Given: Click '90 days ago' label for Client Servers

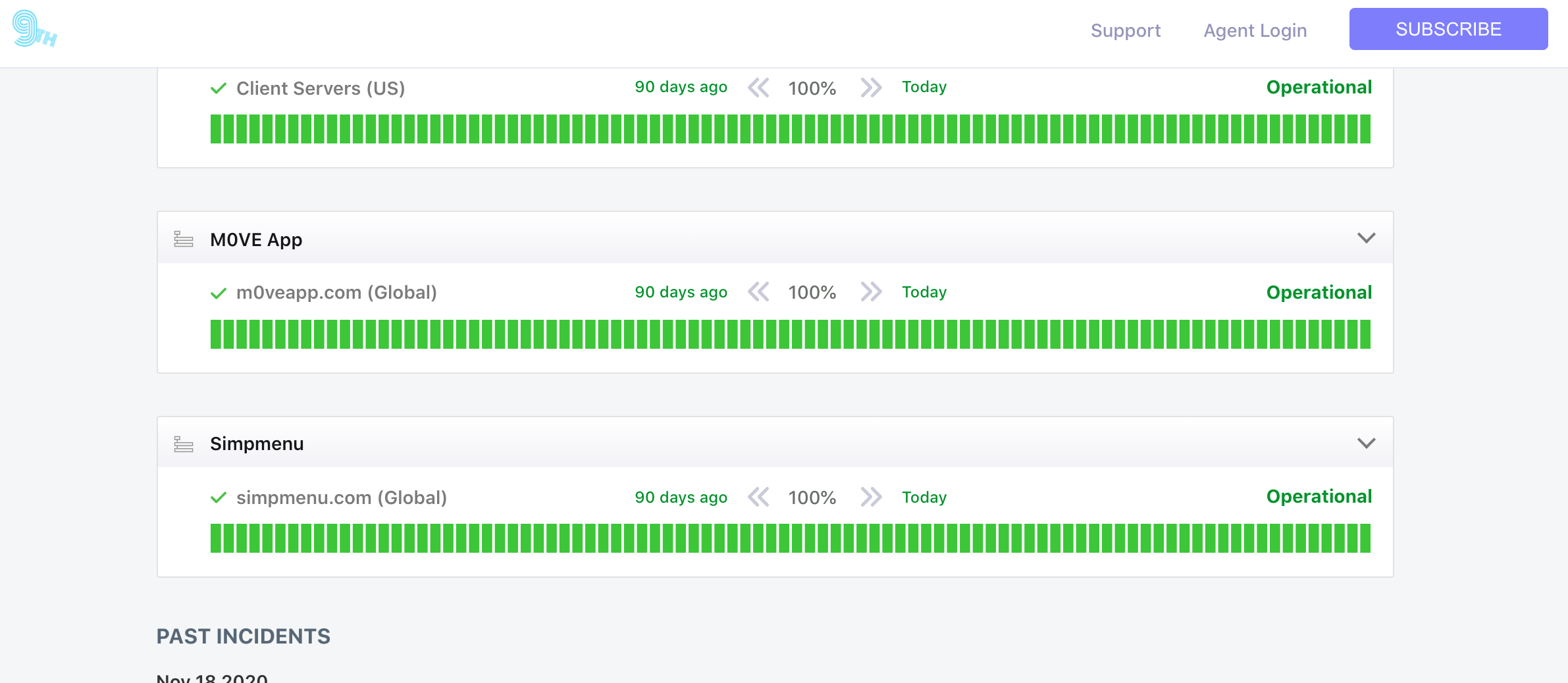Looking at the screenshot, I should 681,87.
